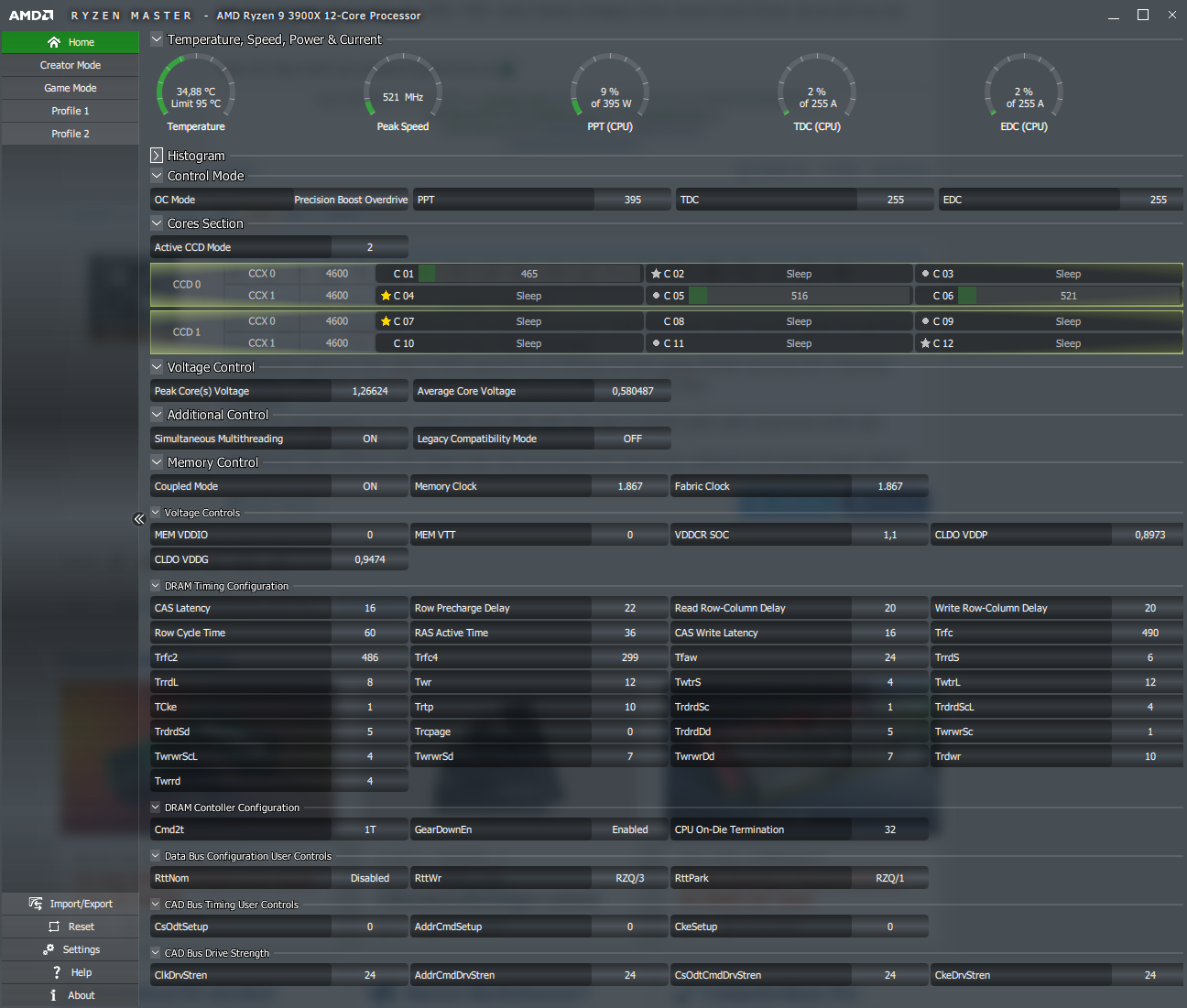Viewport: 1187px width, 1008px height.
Task: Toggle Coupled Mode ON value
Action: point(370,486)
